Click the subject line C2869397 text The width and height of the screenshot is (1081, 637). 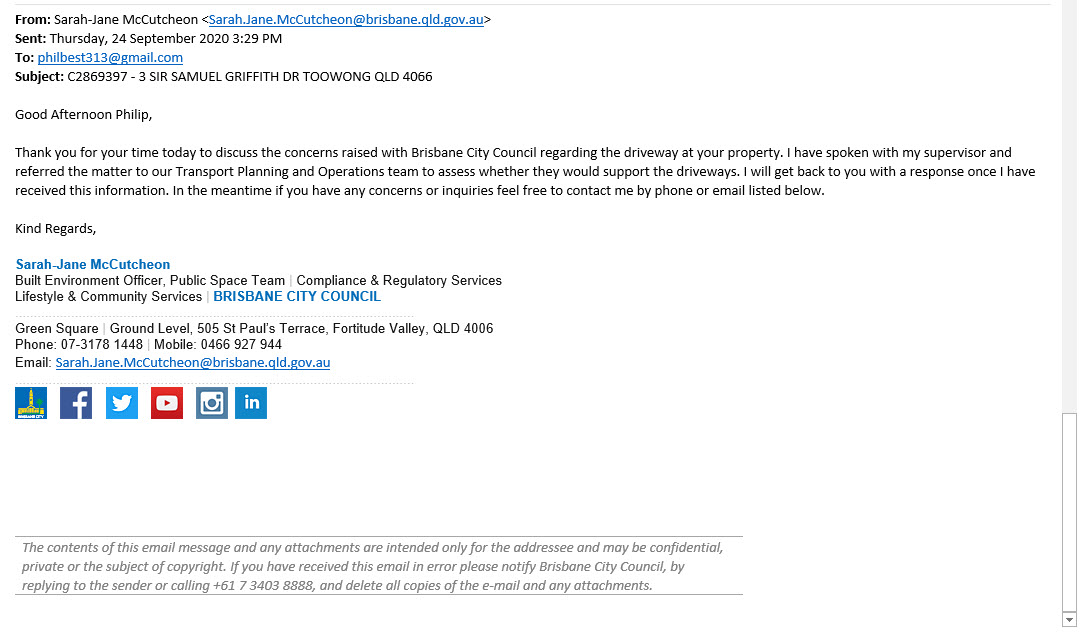[x=250, y=77]
